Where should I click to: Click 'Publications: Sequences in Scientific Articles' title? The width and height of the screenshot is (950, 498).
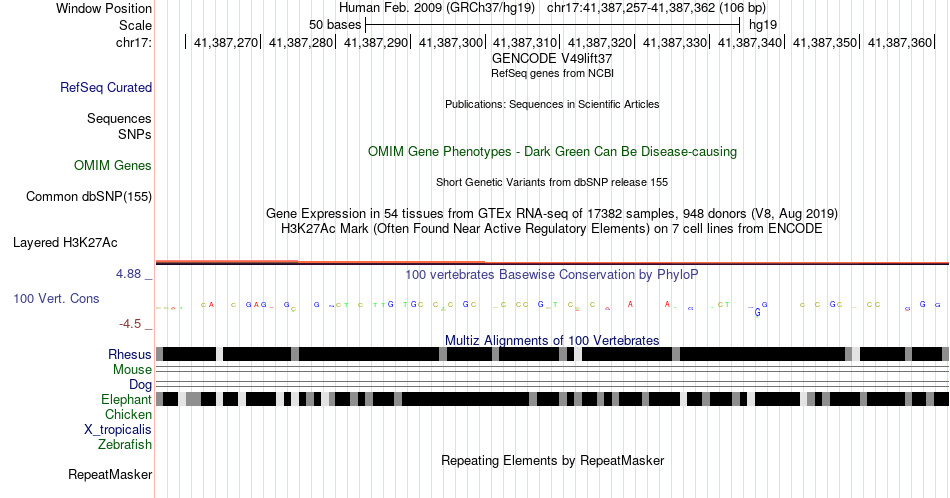(x=552, y=104)
